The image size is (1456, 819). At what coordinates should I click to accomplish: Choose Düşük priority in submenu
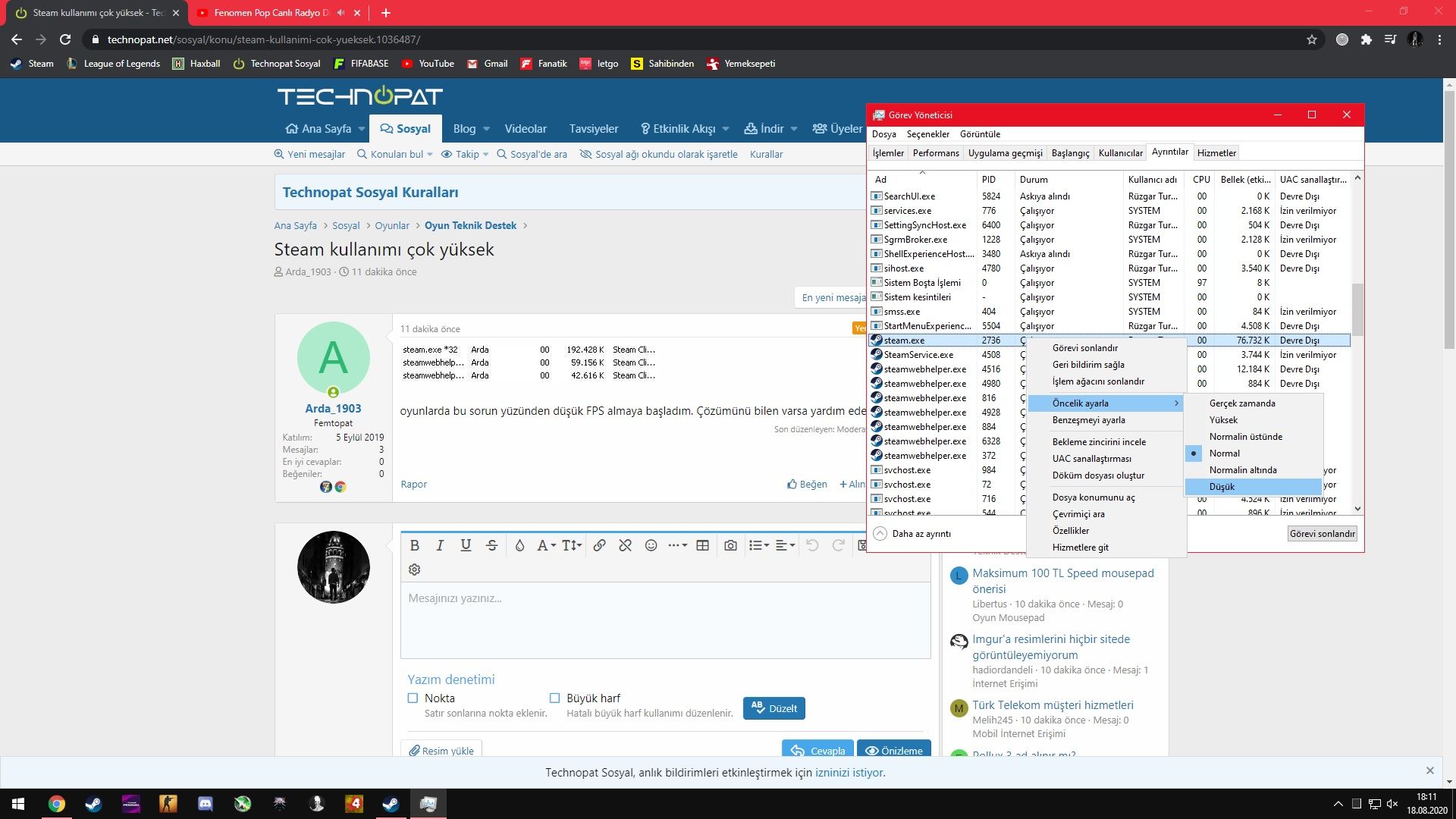pos(1222,487)
